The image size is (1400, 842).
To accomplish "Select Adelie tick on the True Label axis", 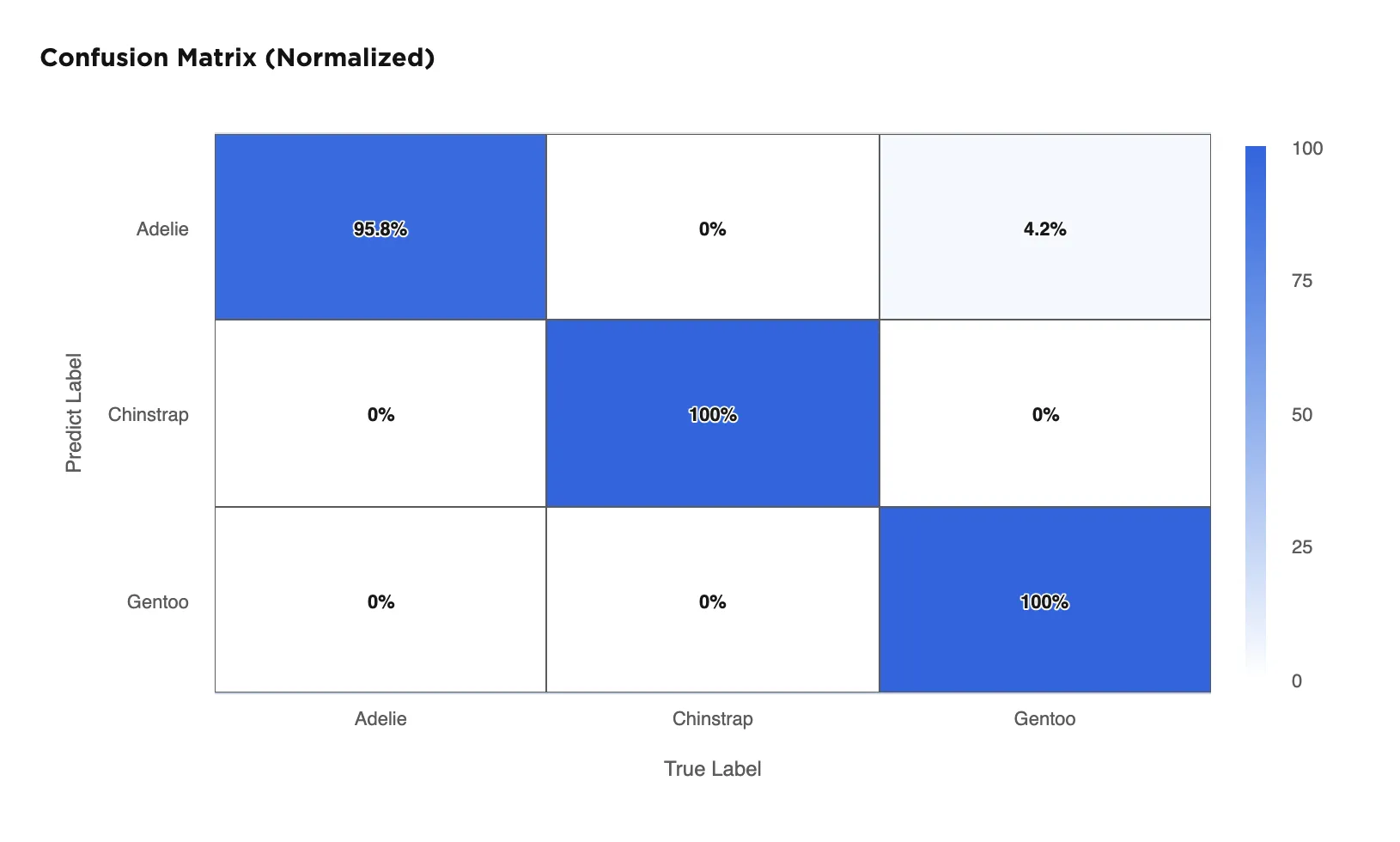I will pos(380,719).
